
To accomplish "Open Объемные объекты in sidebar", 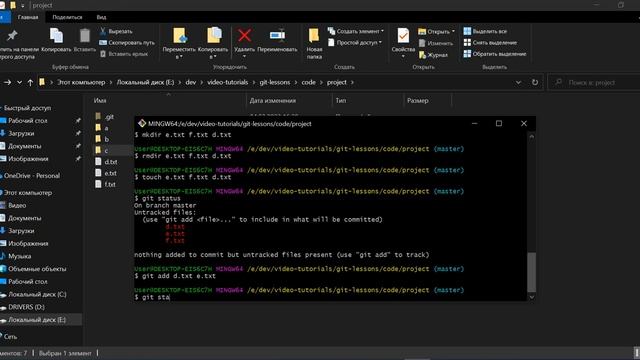I will (37, 269).
